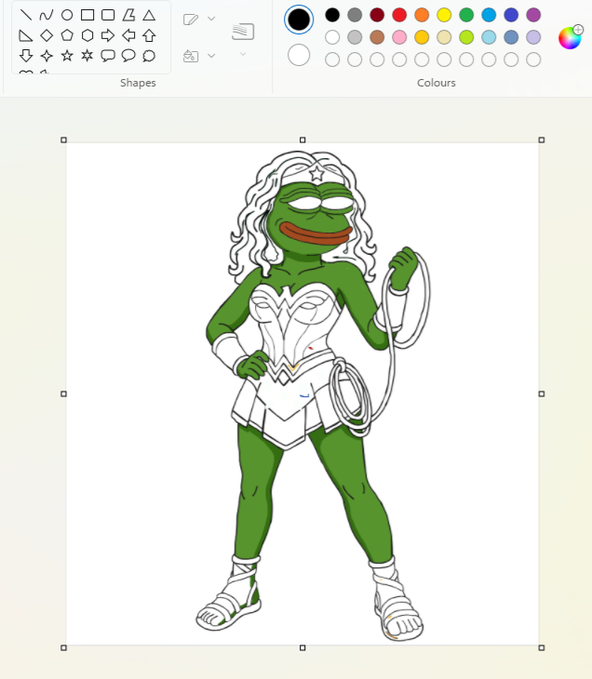The height and width of the screenshot is (679, 592).
Task: Select the Right arrow shape
Action: pos(108,36)
